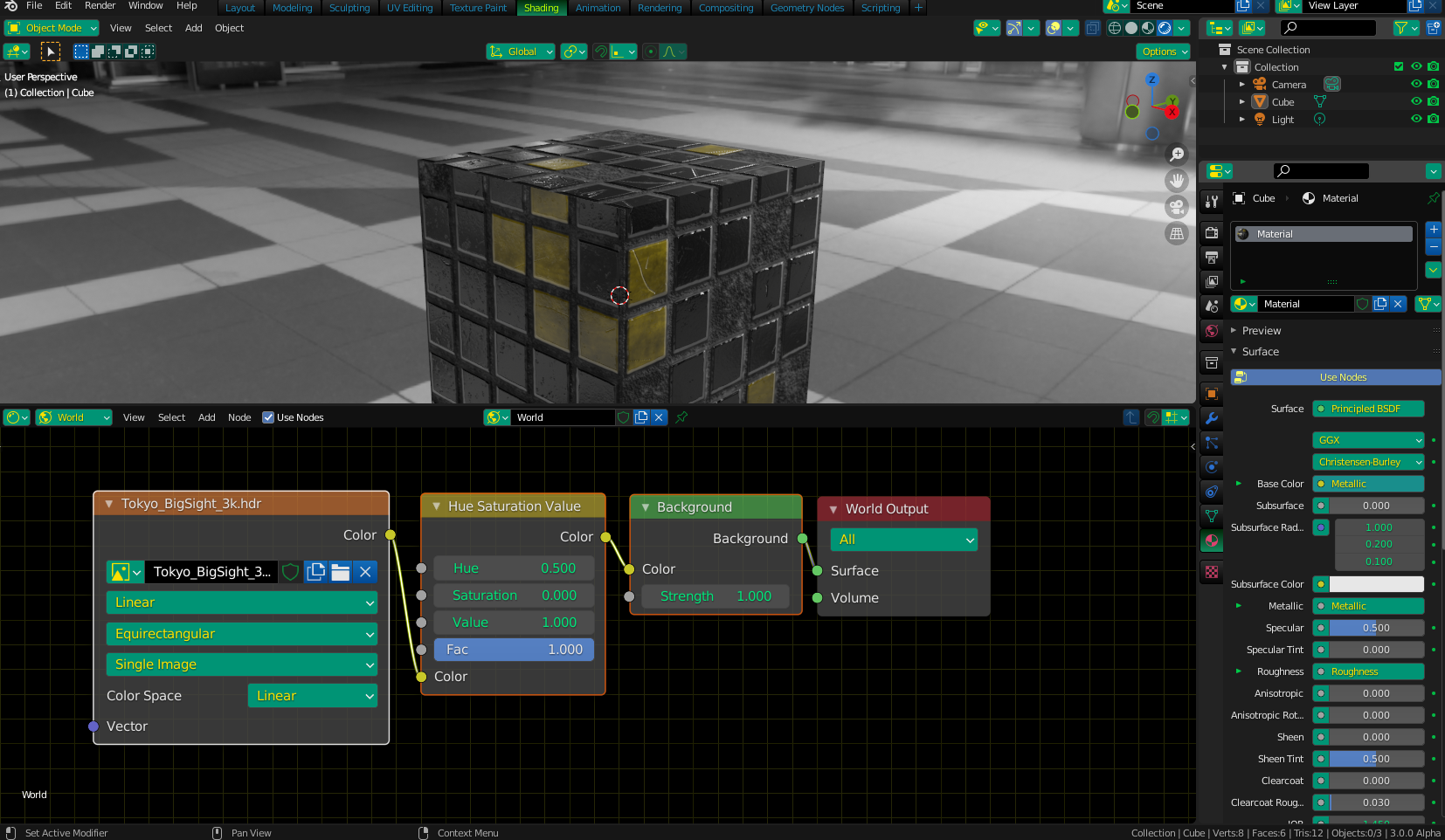This screenshot has height=840, width=1445.
Task: Toggle Use Nodes checkbox in node editor
Action: click(268, 417)
